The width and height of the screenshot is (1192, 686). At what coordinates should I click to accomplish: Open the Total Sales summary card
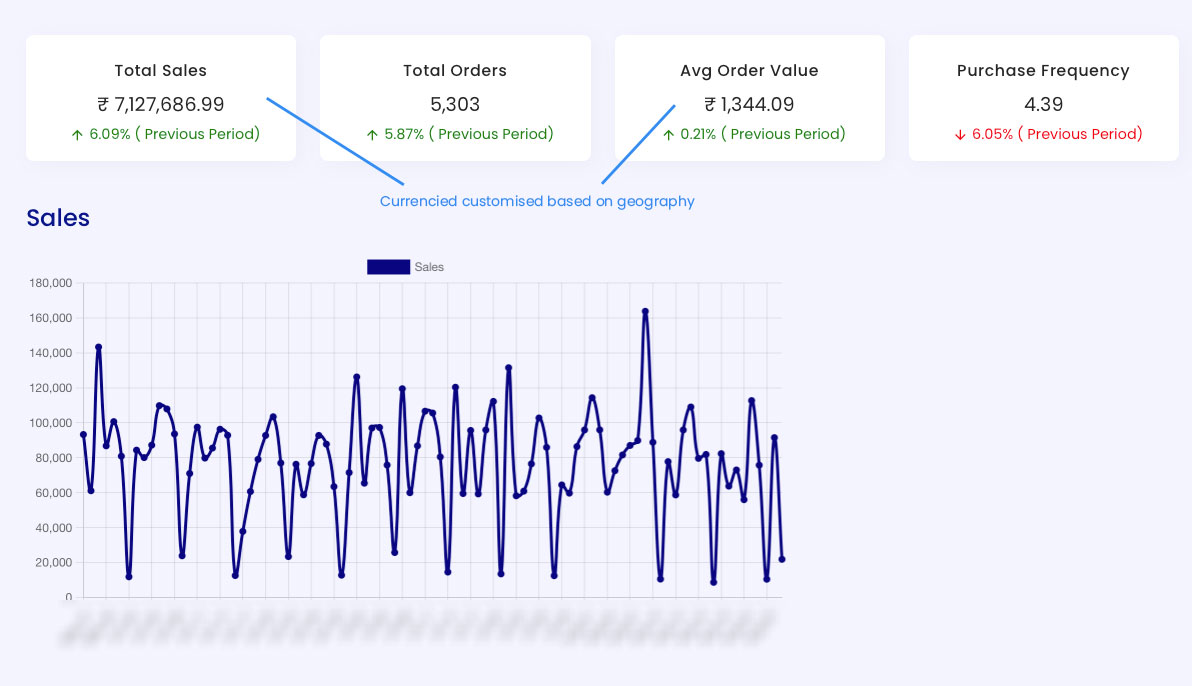tap(161, 97)
